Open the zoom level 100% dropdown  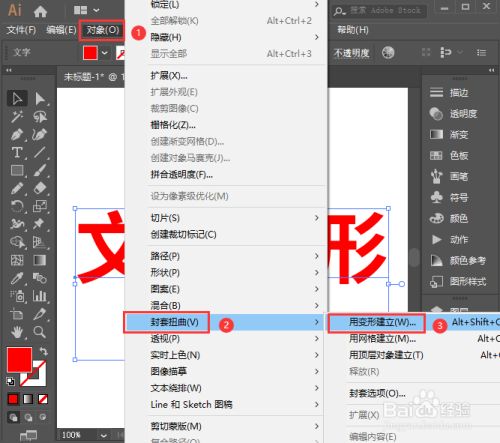tap(104, 435)
